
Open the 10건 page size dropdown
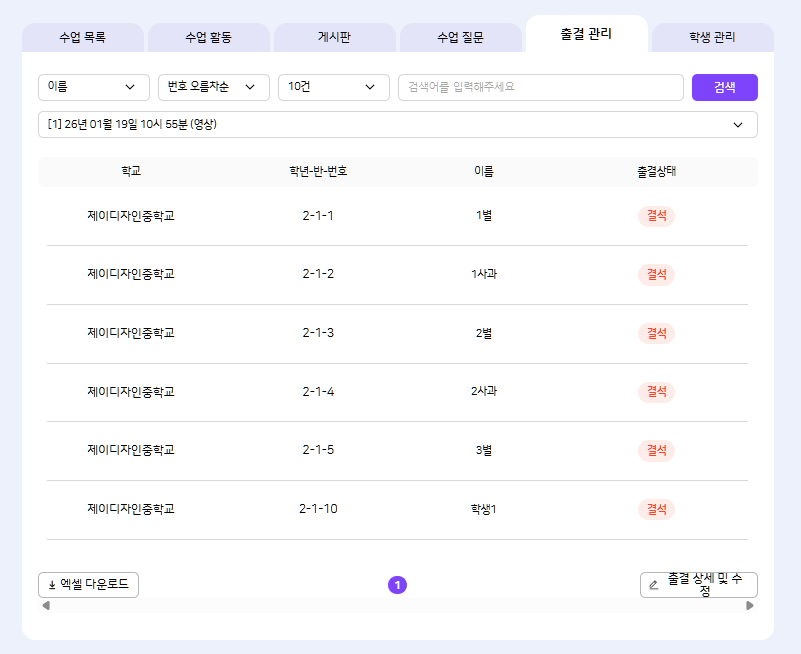click(x=333, y=88)
